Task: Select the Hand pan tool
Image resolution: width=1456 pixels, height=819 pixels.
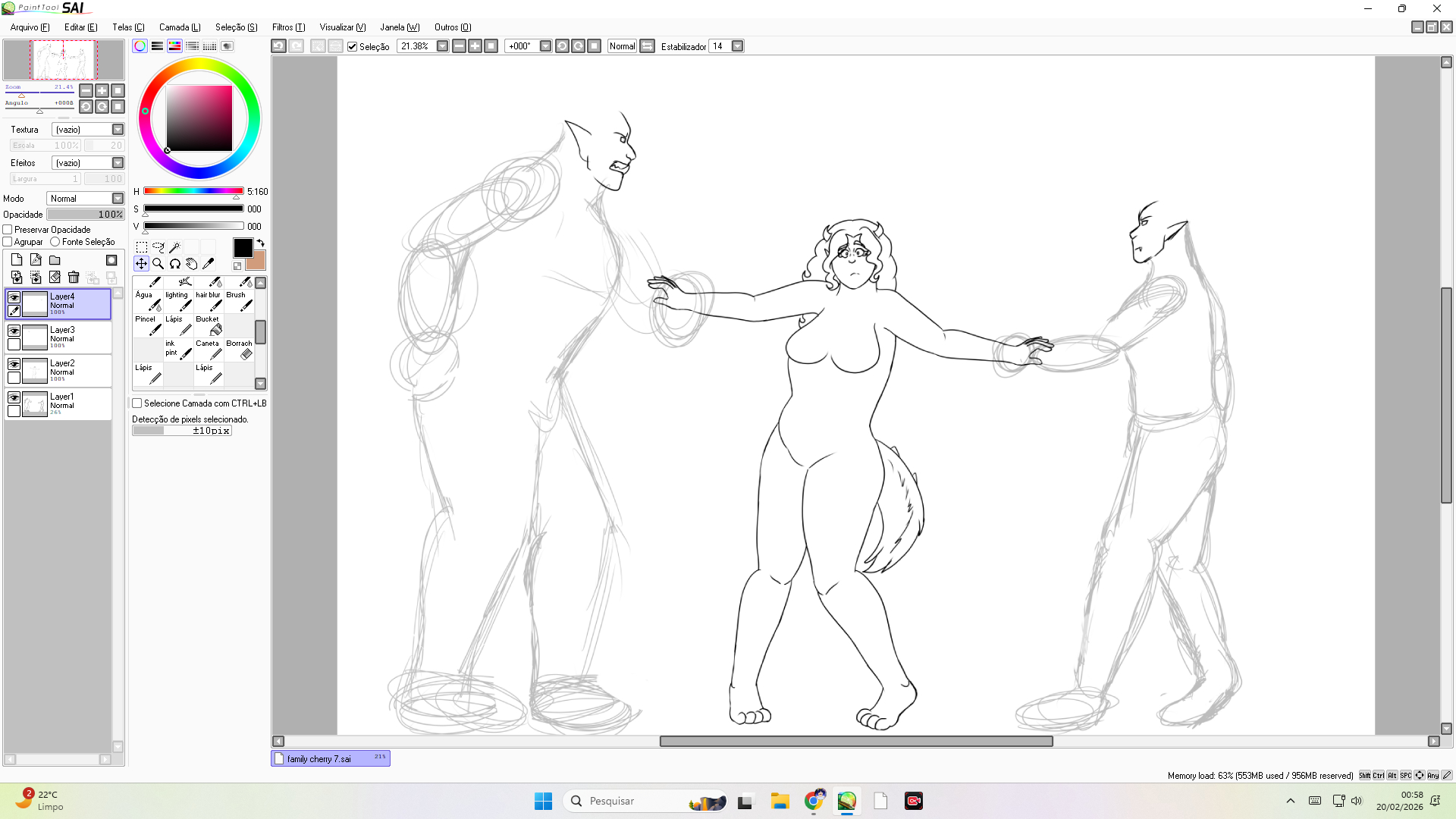Action: [191, 264]
